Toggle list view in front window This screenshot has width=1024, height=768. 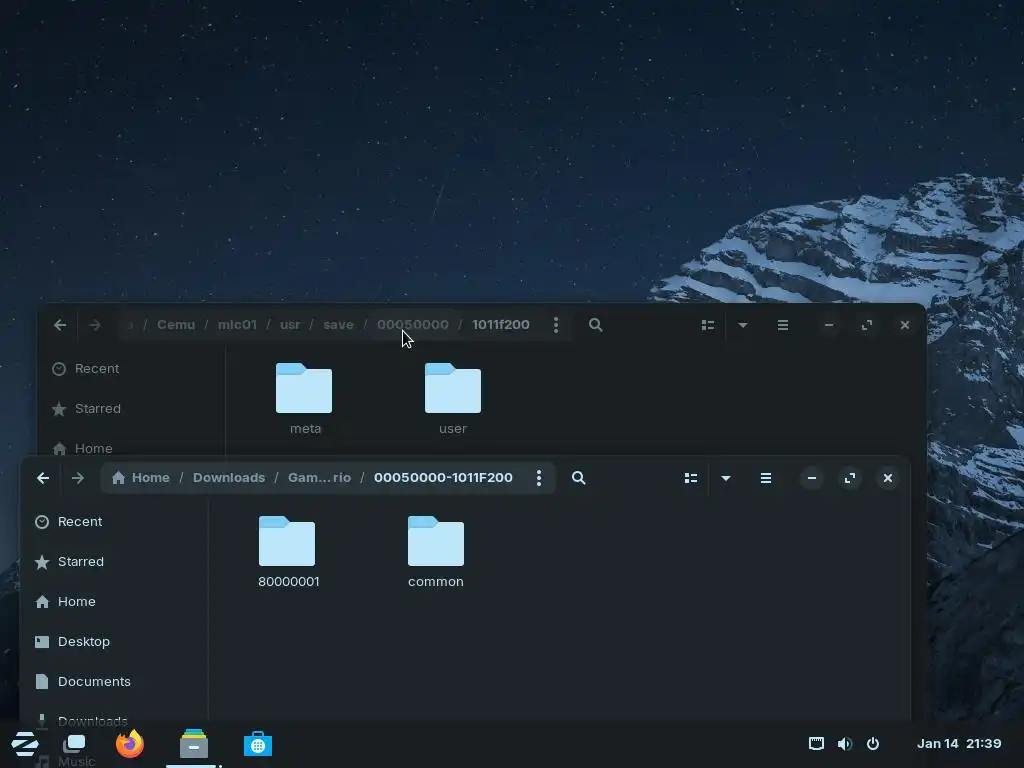click(691, 478)
